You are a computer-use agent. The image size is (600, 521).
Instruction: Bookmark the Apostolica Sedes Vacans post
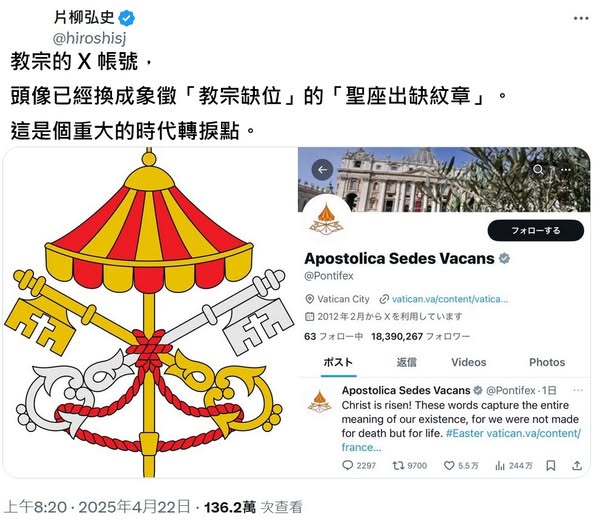(x=551, y=465)
